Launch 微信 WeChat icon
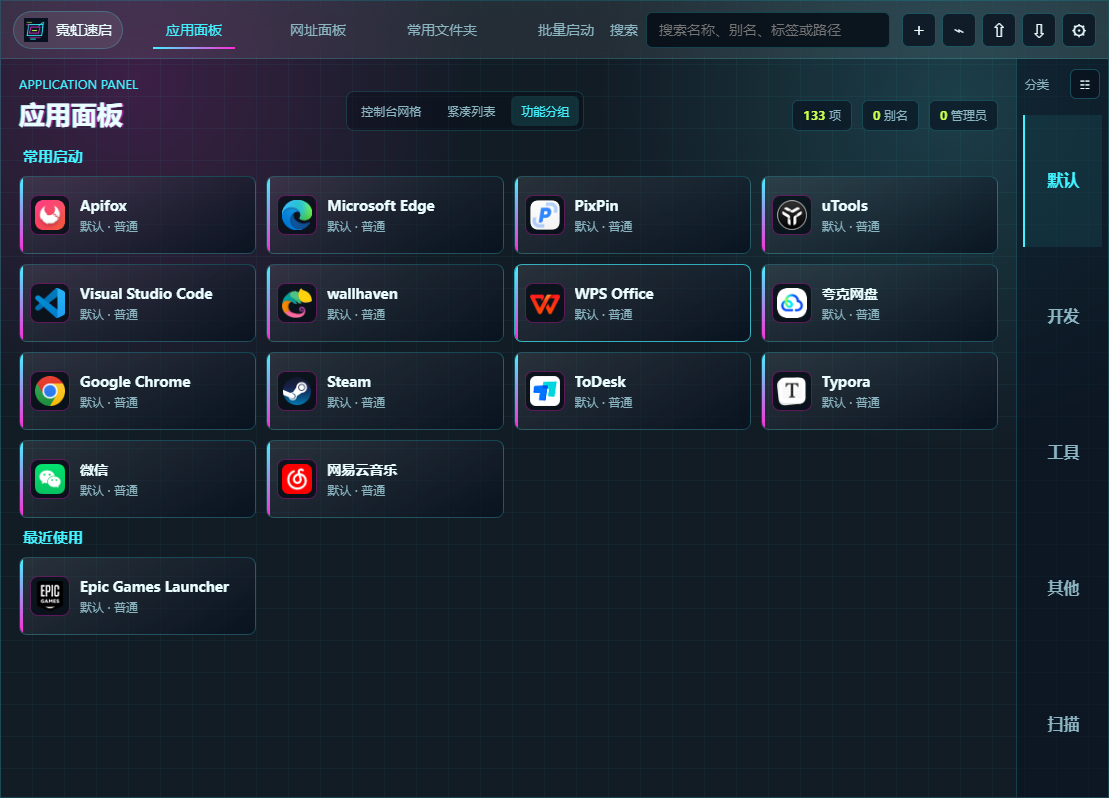This screenshot has height=798, width=1109. click(x=50, y=479)
